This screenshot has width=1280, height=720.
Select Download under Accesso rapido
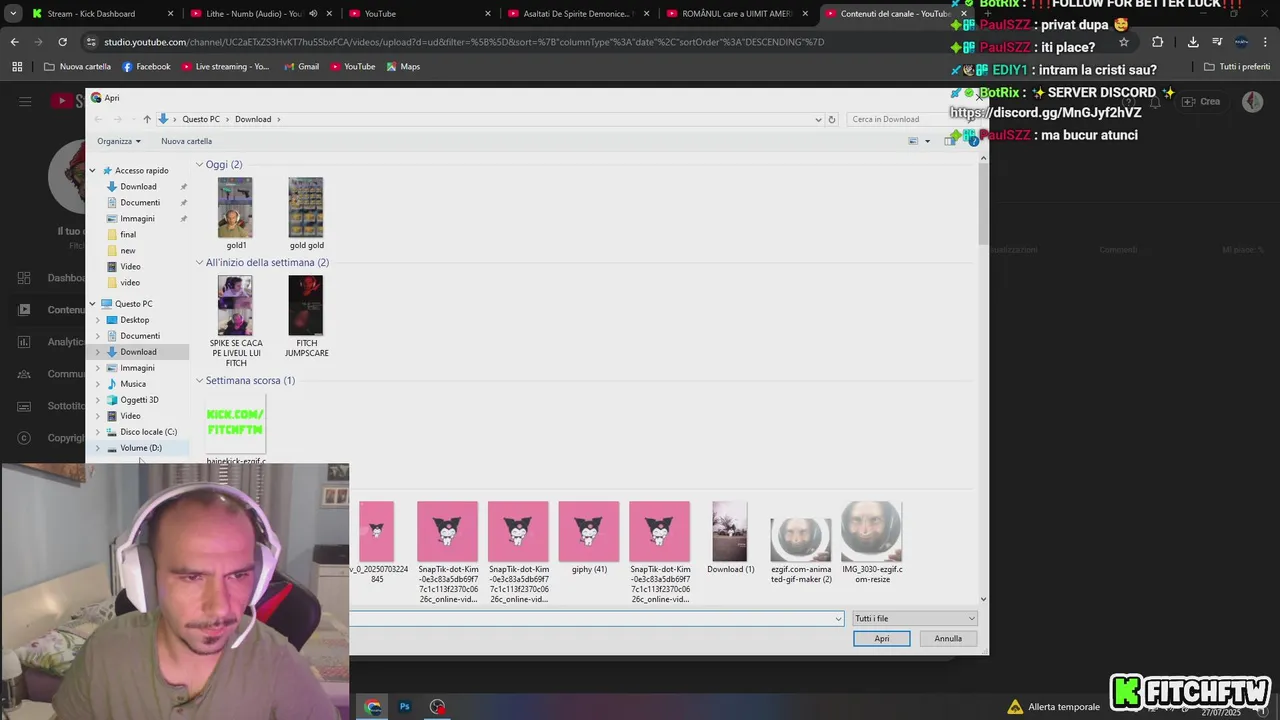tap(138, 186)
